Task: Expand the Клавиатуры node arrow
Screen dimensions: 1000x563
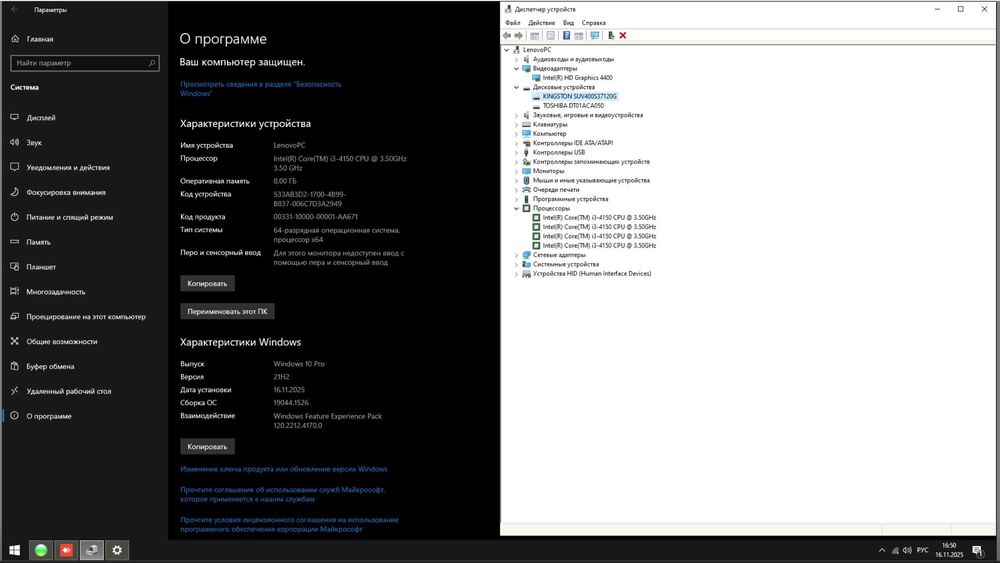Action: [517, 124]
